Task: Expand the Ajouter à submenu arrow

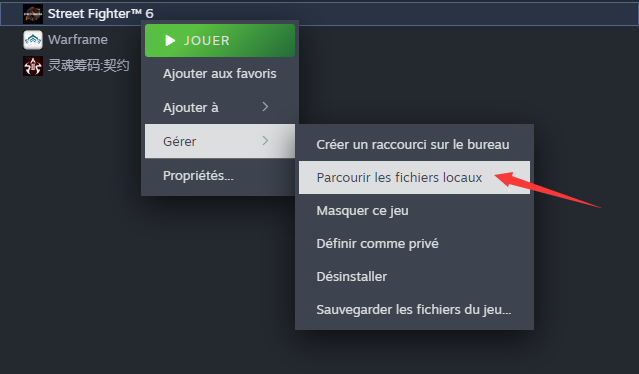Action: click(265, 107)
